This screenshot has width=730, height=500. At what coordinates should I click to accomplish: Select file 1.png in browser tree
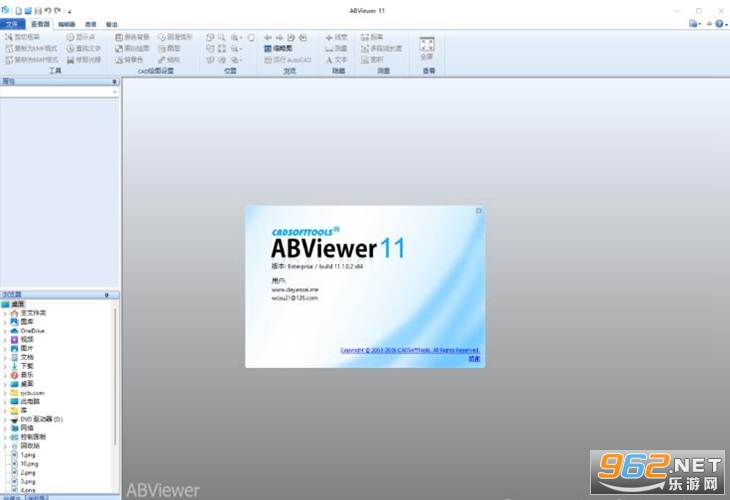(x=23, y=455)
